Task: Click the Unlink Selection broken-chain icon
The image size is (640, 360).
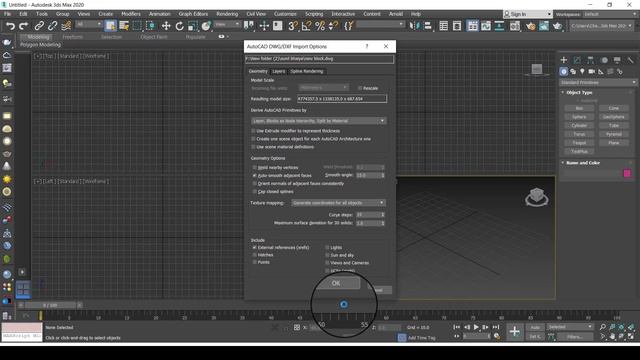Action: pyautogui.click(x=52, y=26)
